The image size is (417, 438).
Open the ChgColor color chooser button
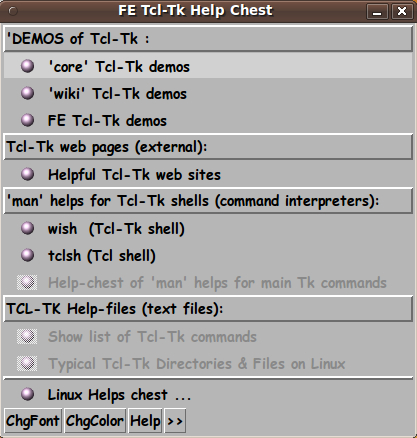(x=94, y=421)
